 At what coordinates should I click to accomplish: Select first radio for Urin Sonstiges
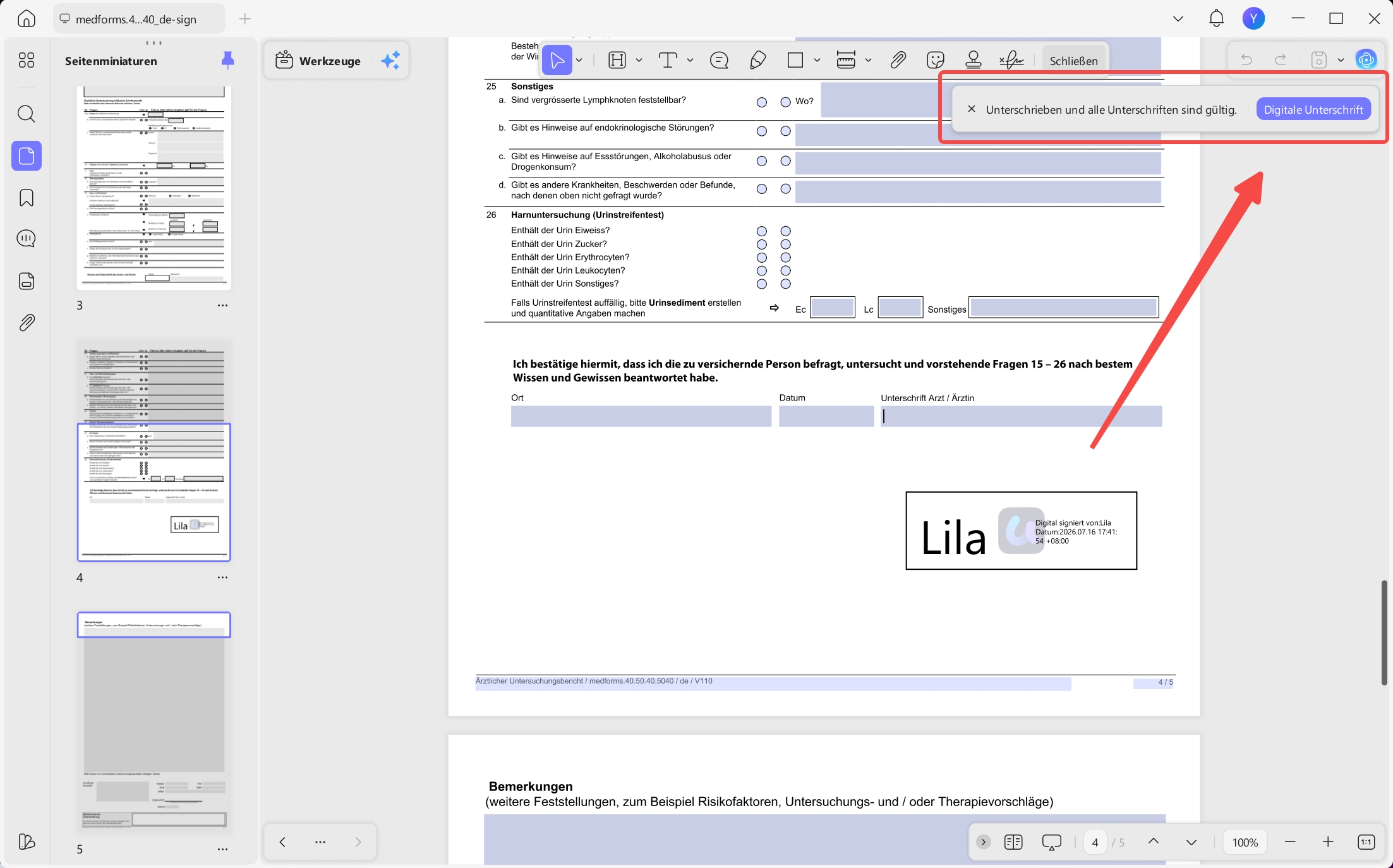click(762, 284)
